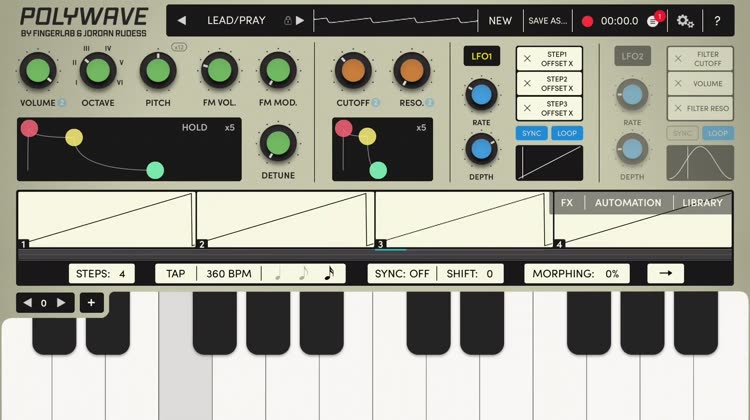Select the LFO2 button

pyautogui.click(x=632, y=56)
